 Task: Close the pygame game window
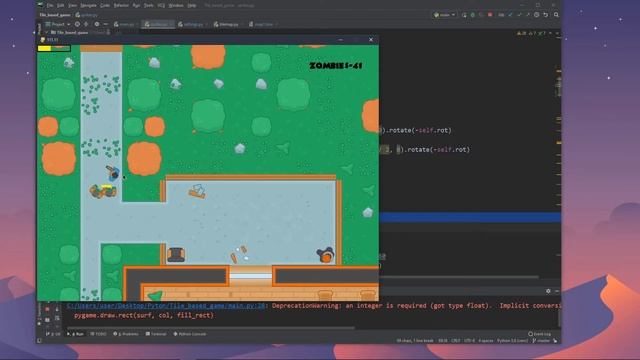tap(371, 40)
